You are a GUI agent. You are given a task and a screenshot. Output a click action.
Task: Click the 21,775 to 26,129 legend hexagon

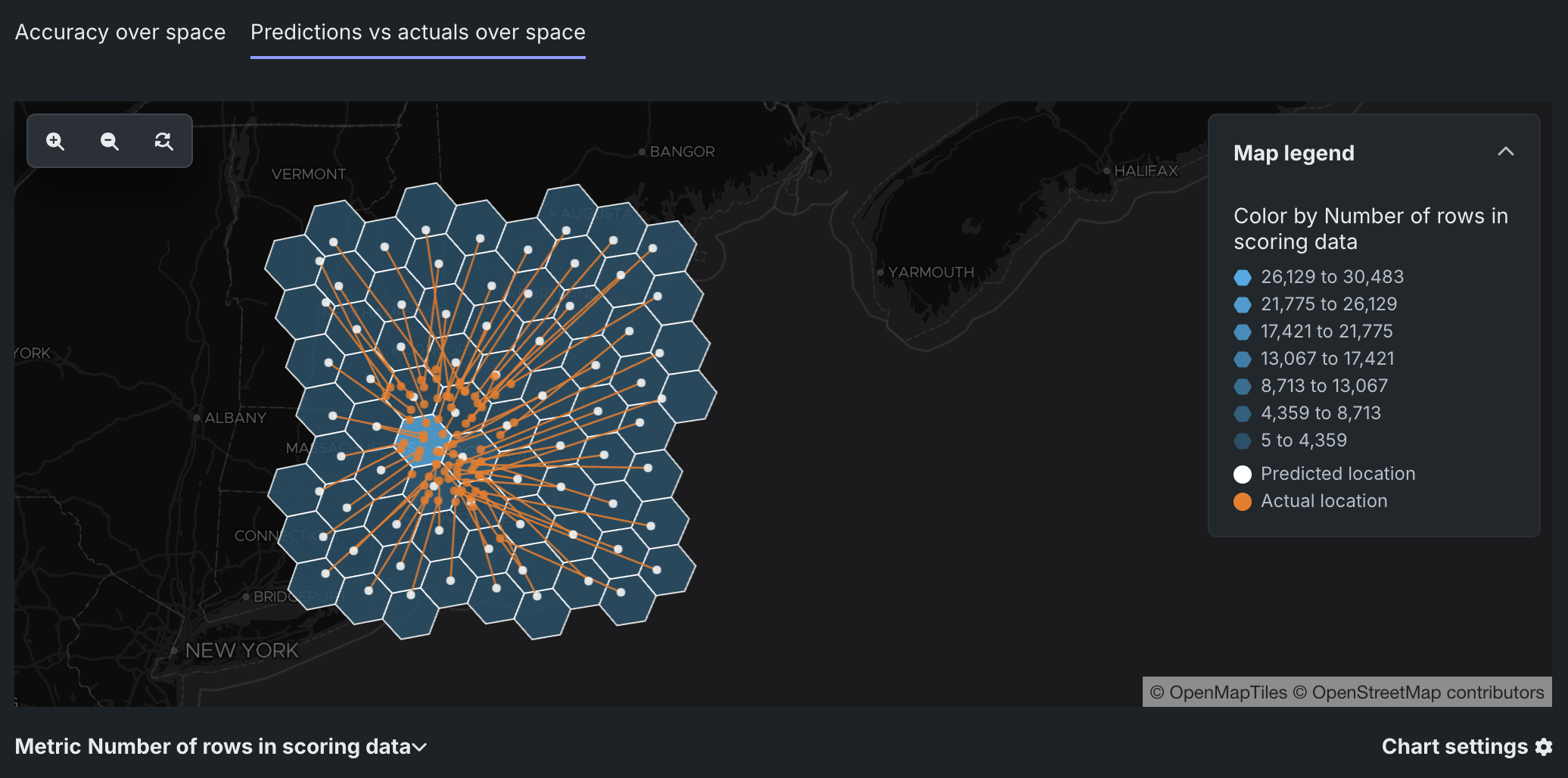point(1243,305)
